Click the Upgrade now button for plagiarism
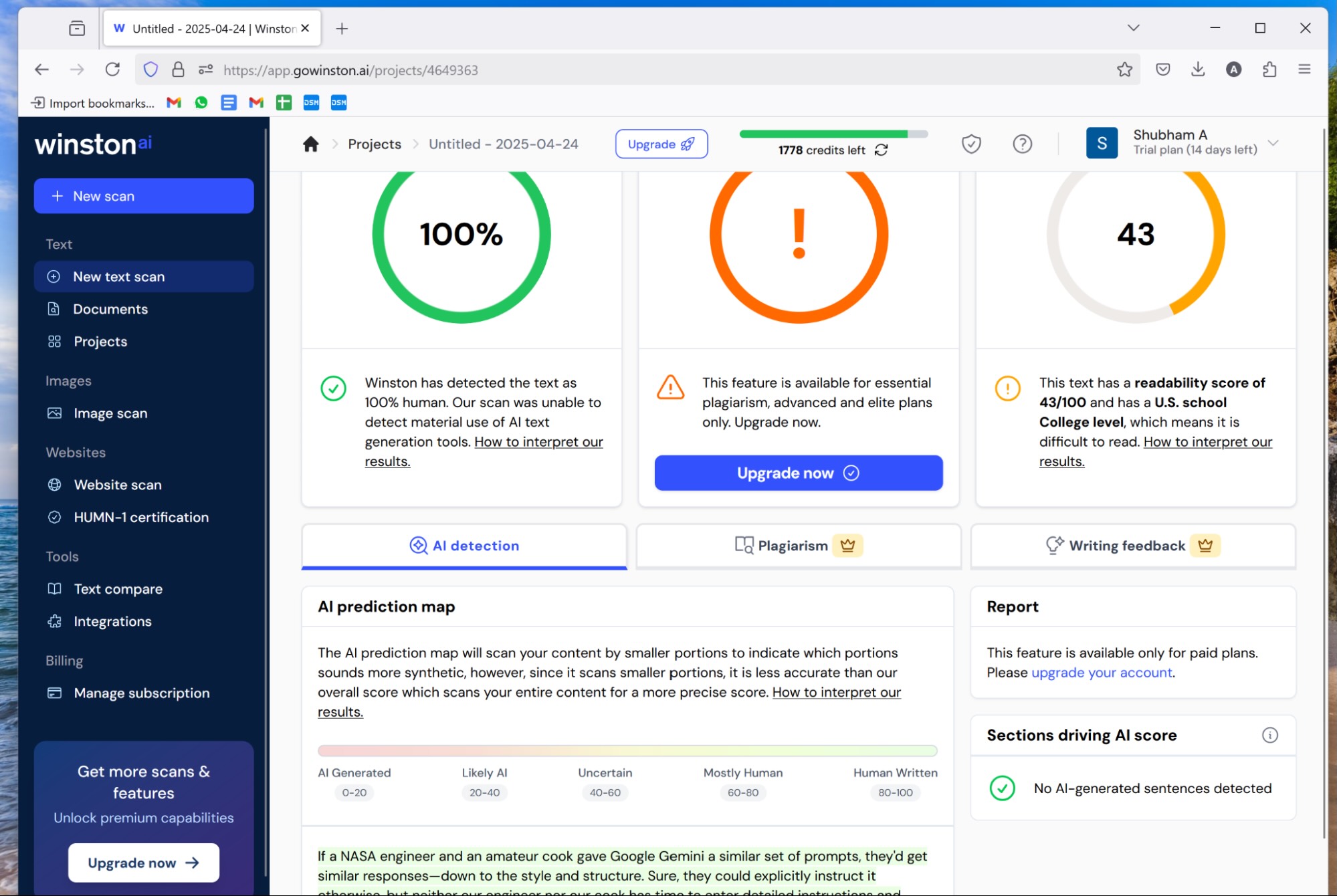1337x896 pixels. pos(798,473)
